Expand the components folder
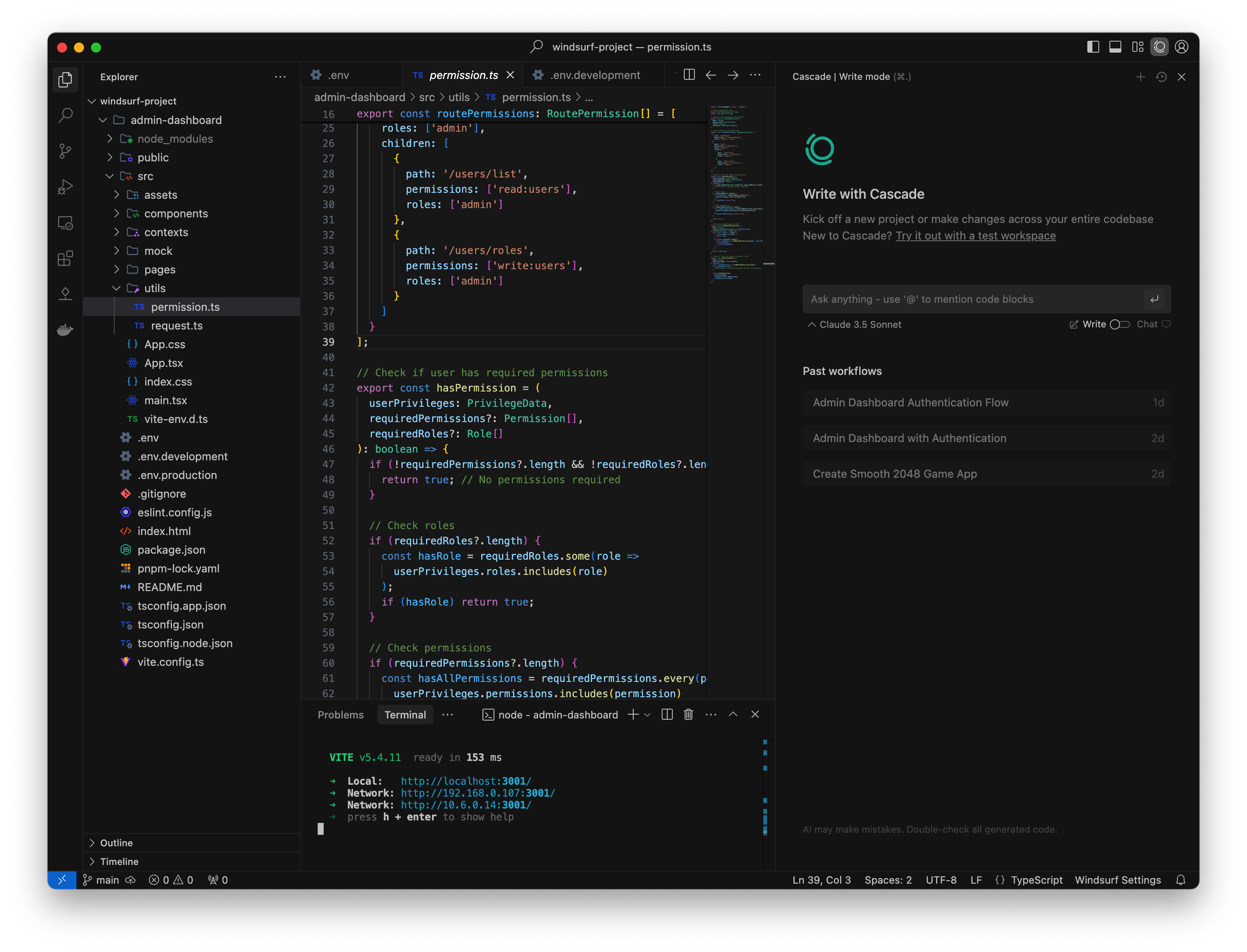This screenshot has width=1247, height=952. (x=176, y=214)
